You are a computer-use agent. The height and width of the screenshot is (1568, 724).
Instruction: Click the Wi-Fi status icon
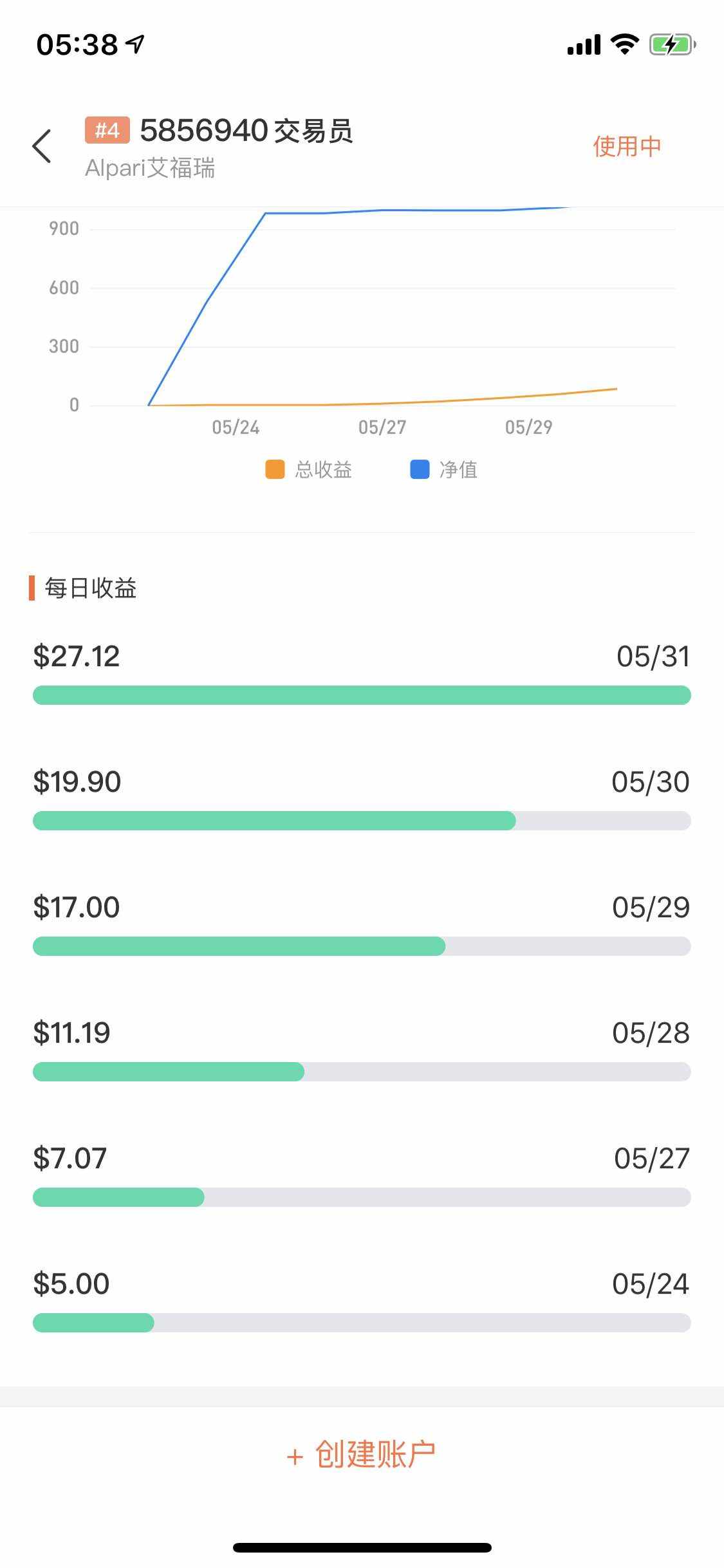tap(624, 44)
